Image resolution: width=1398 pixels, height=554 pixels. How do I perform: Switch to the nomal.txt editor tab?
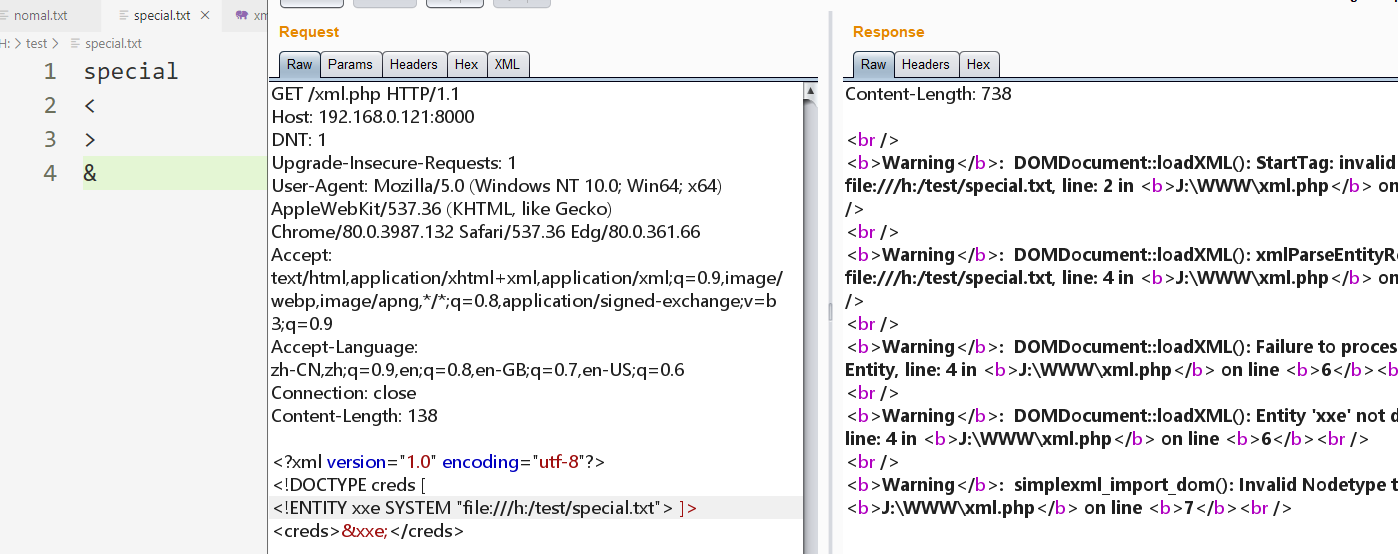[41, 16]
